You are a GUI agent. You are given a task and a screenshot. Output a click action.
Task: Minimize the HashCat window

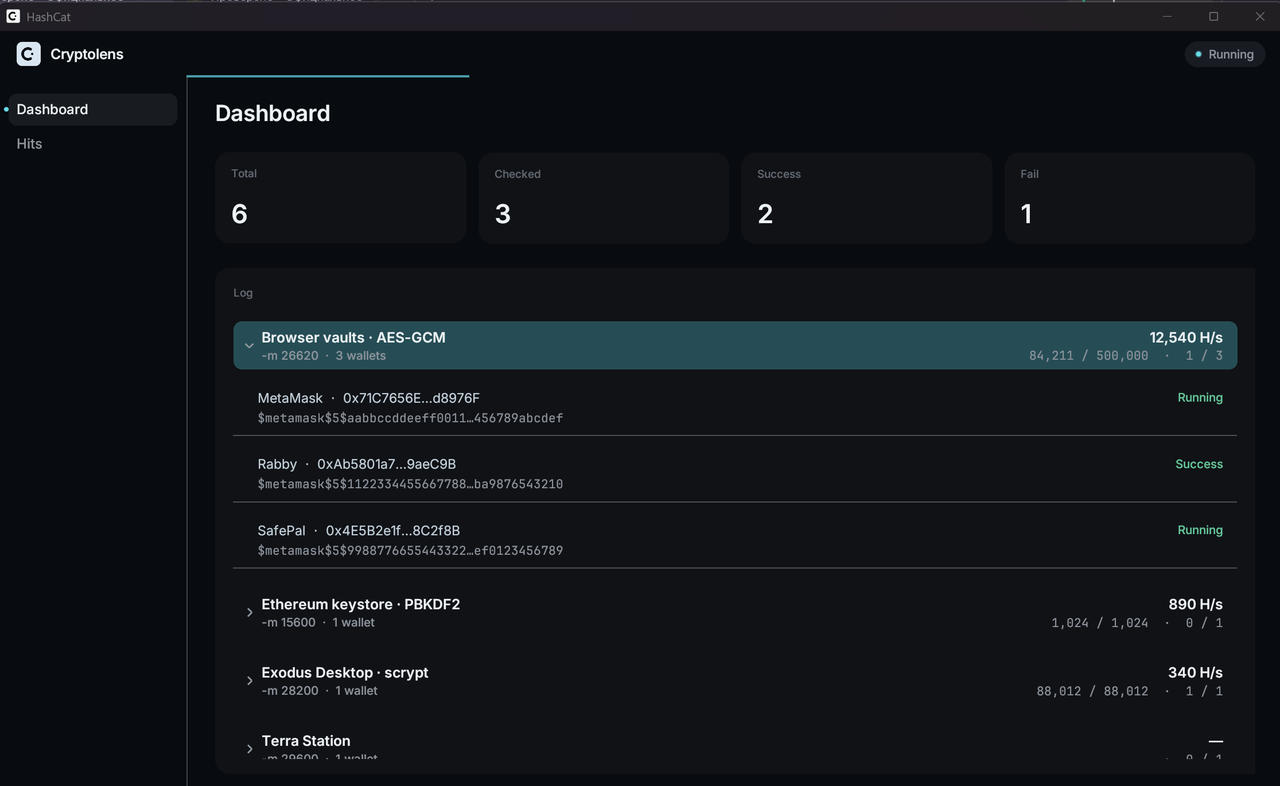(x=1168, y=16)
